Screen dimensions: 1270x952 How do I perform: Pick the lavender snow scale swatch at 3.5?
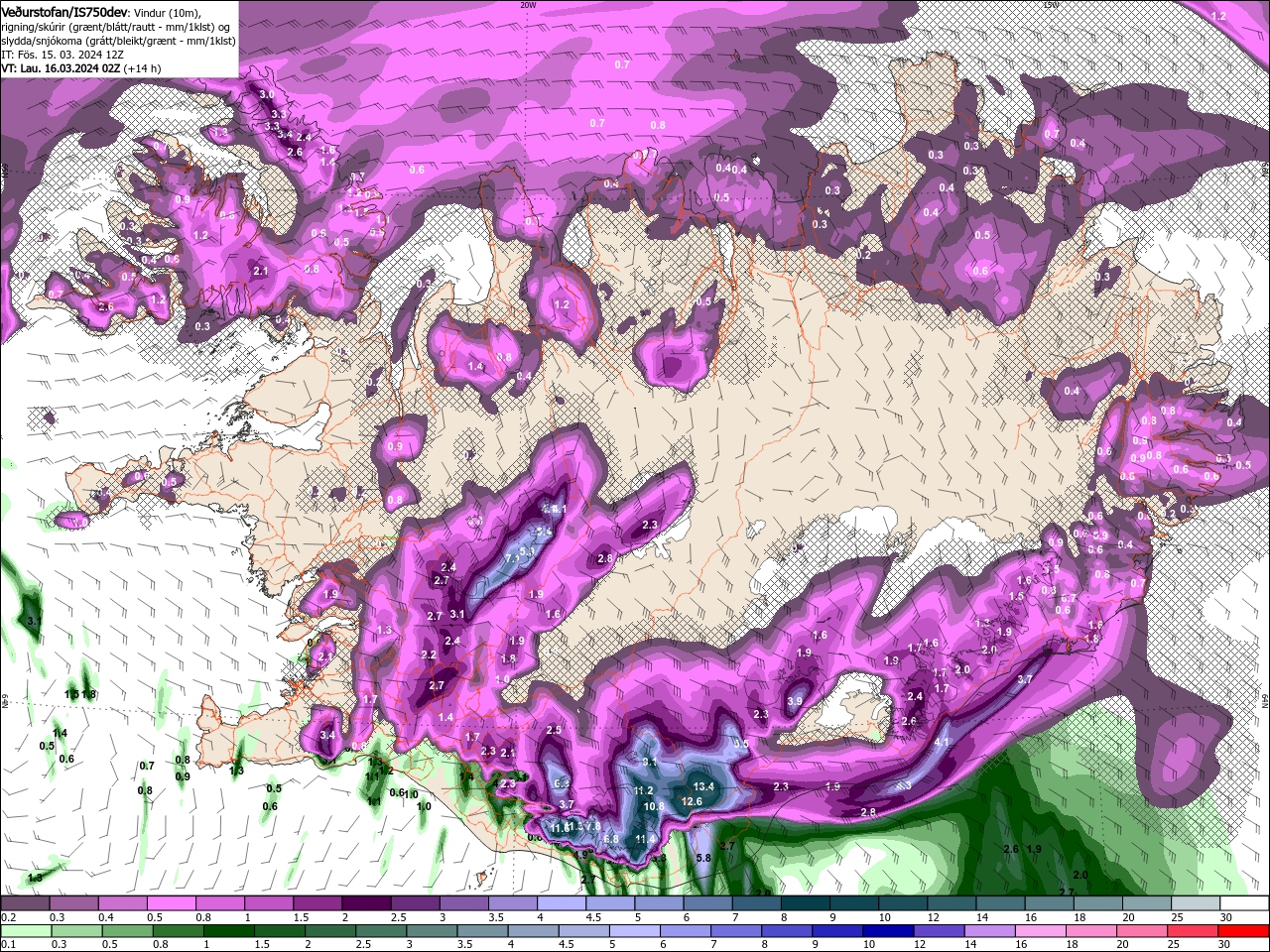click(513, 903)
